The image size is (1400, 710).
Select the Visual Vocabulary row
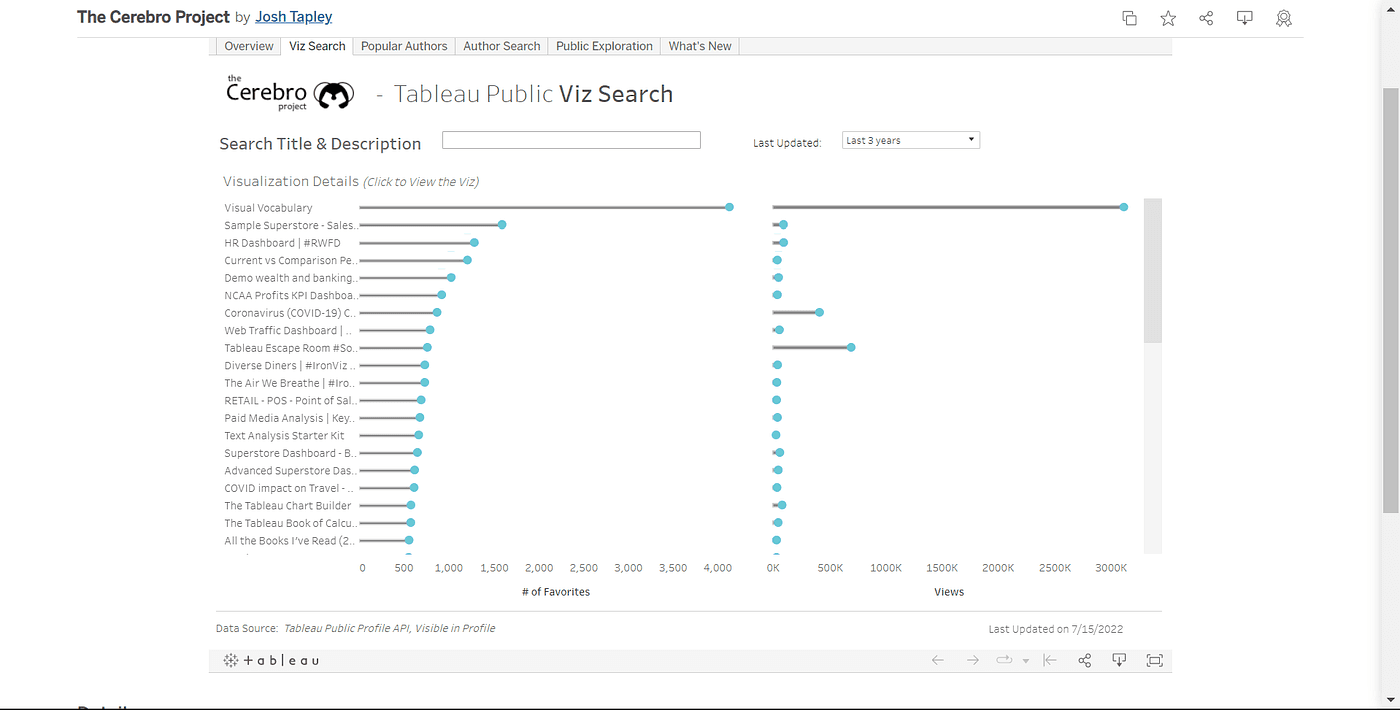pos(268,208)
